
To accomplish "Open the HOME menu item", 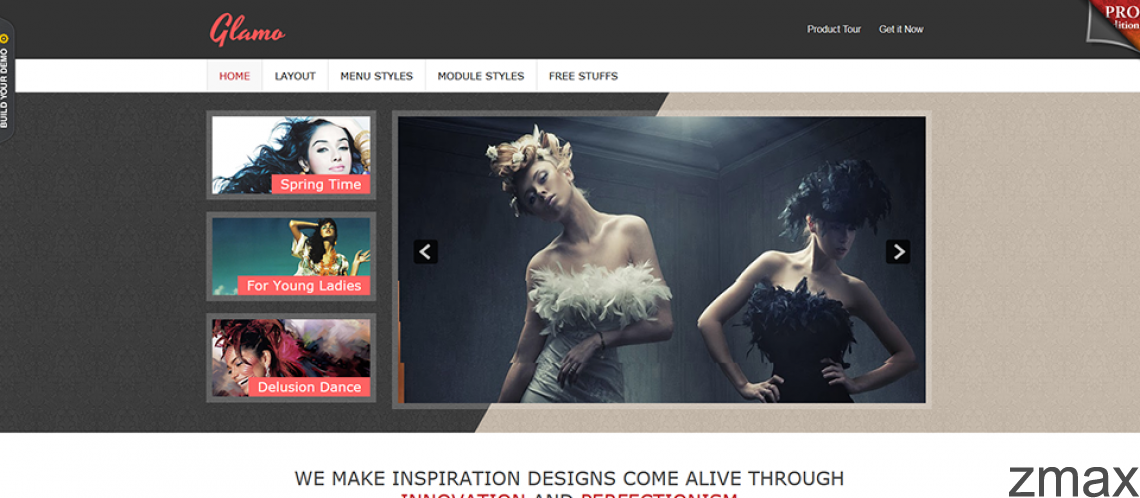I will tap(234, 76).
